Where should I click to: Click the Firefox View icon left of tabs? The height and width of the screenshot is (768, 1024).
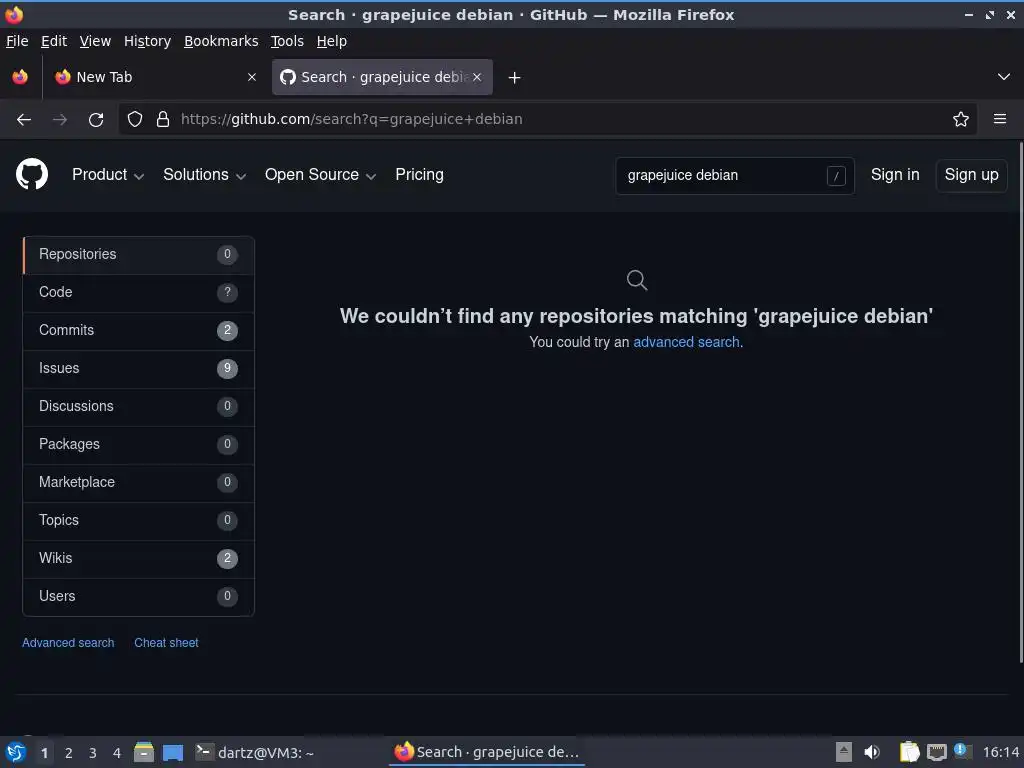click(x=20, y=77)
